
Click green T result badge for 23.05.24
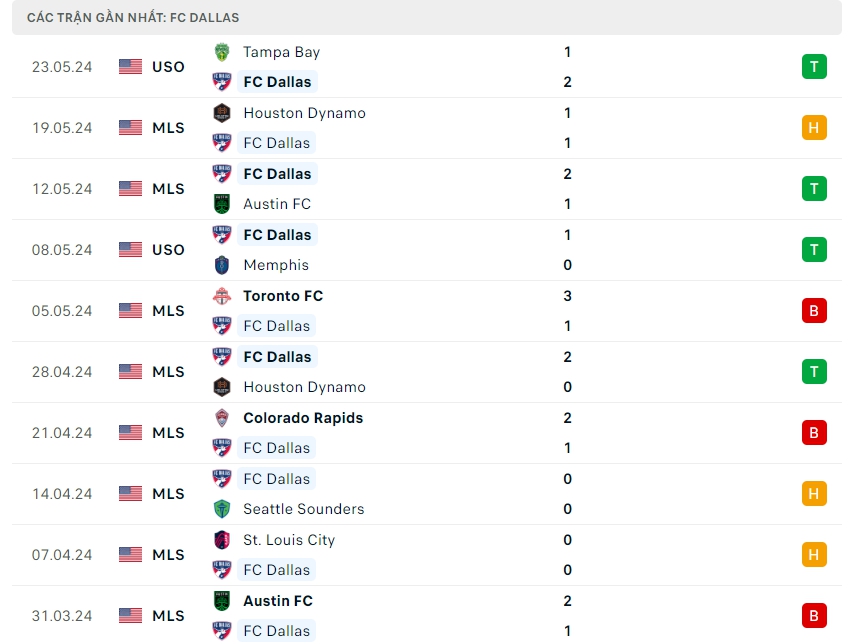tap(814, 67)
